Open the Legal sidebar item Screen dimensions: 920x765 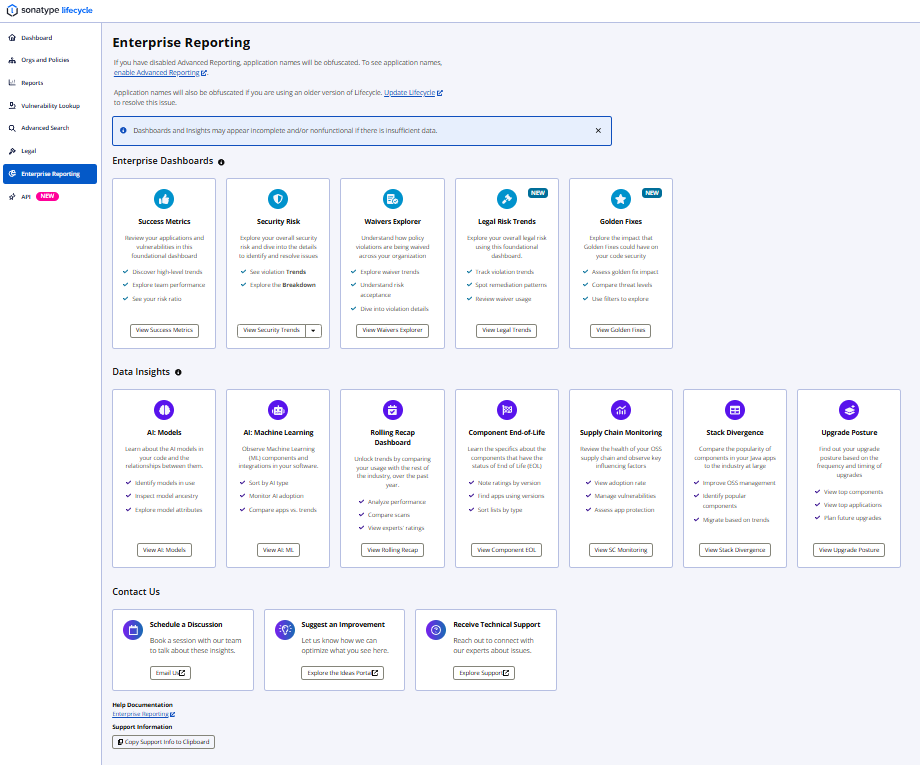point(50,151)
